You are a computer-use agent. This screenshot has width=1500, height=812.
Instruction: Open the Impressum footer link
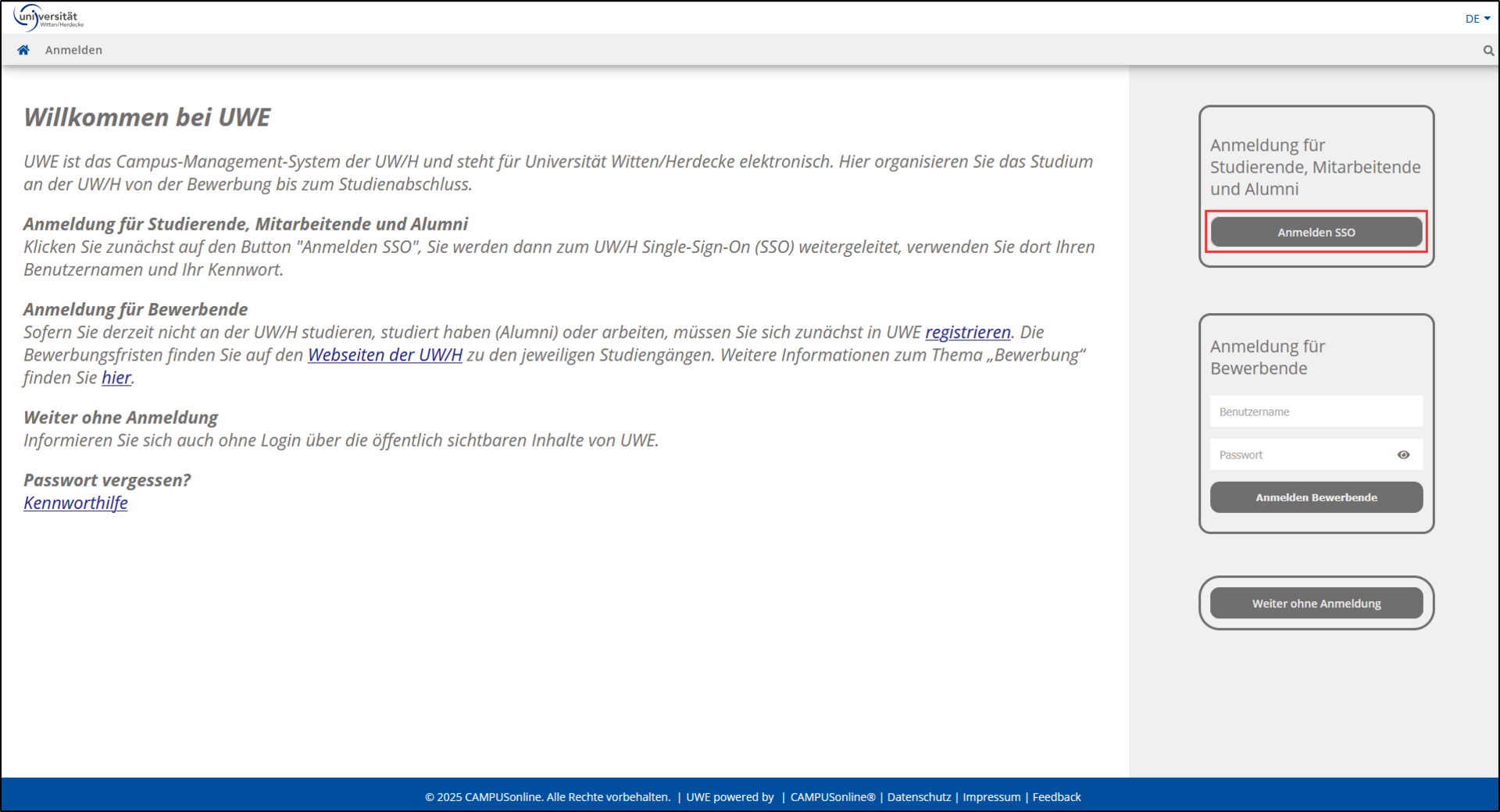(x=991, y=797)
